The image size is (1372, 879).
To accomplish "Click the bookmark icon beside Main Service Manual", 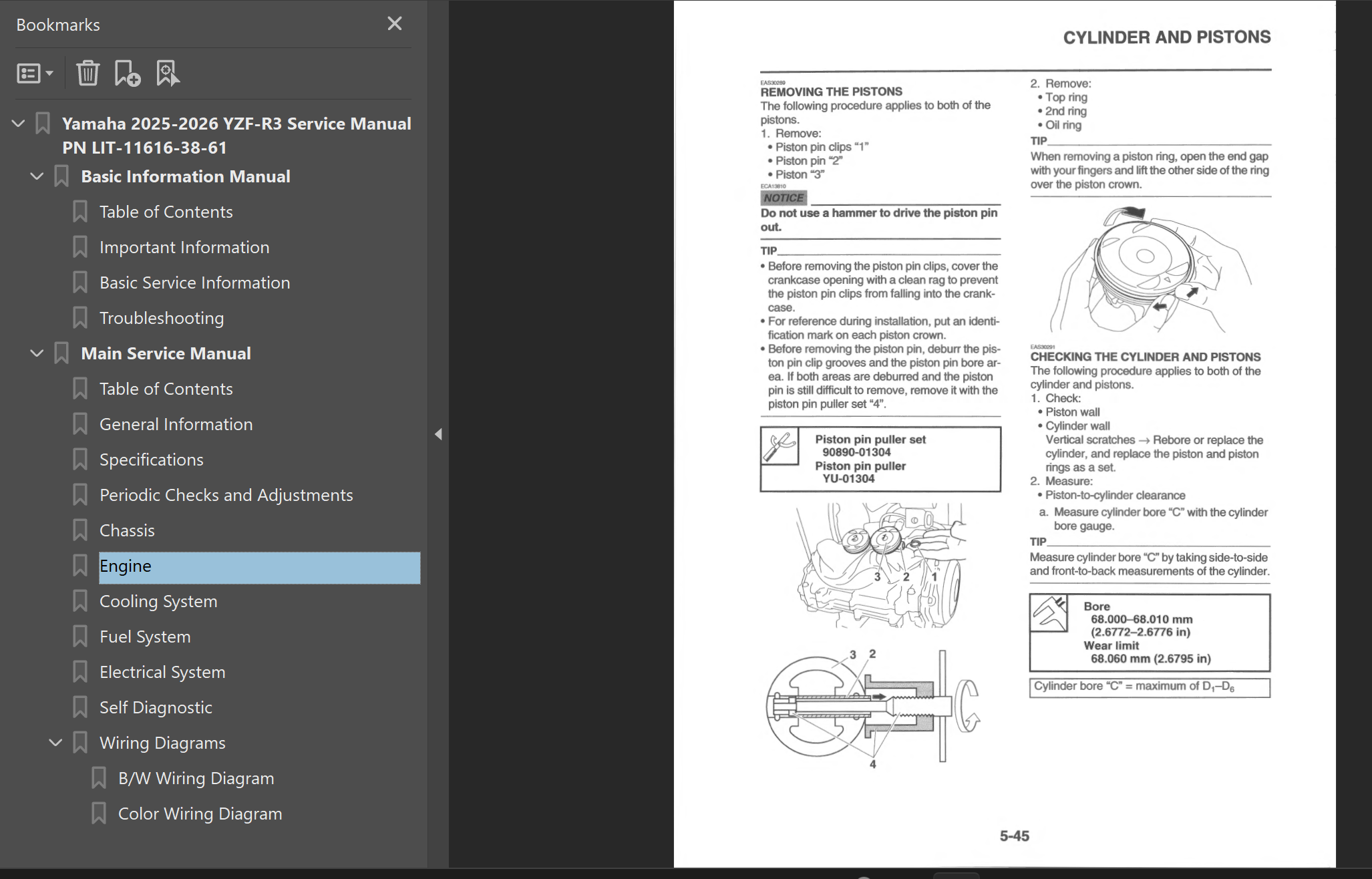I will click(x=61, y=353).
